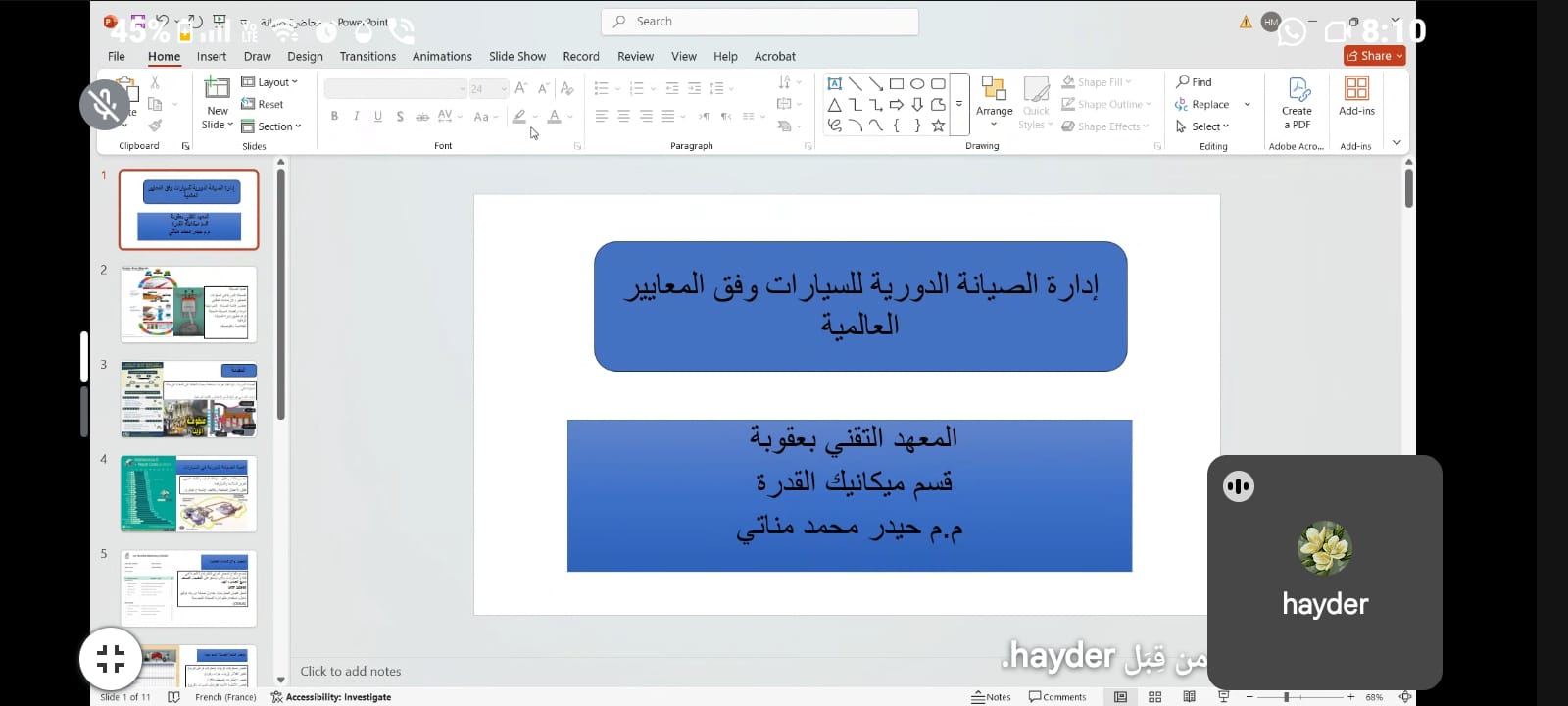Viewport: 1568px width, 706px height.
Task: Select slide 3 thumbnail
Action: (x=188, y=399)
